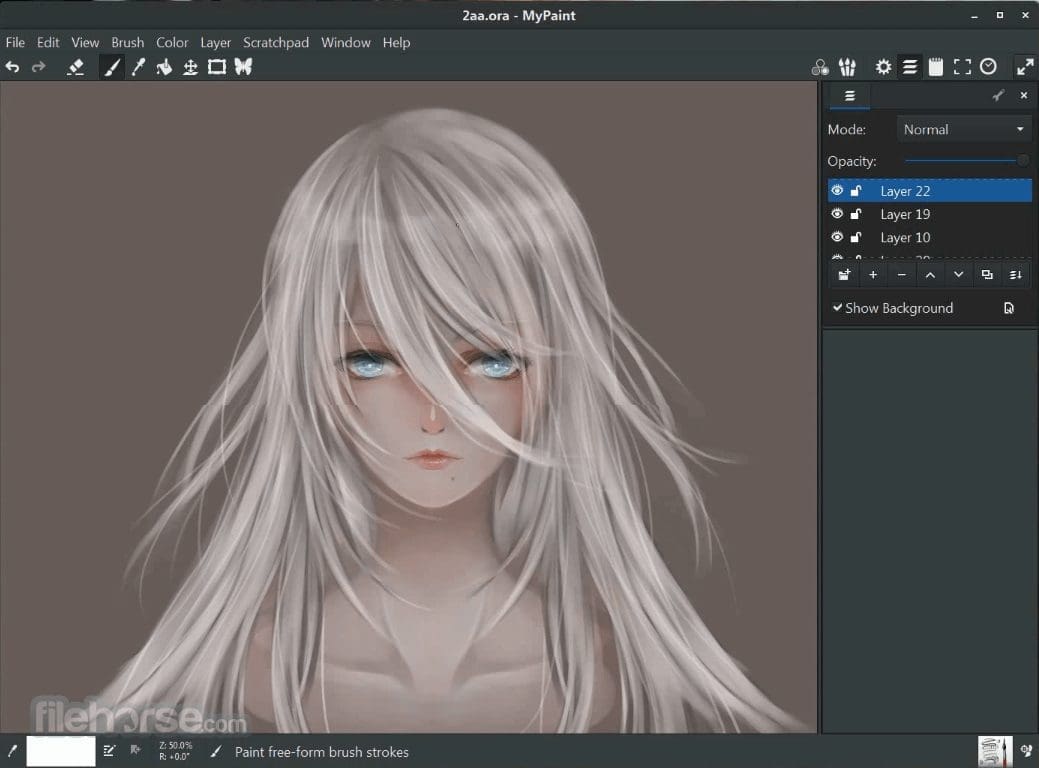The image size is (1039, 768).
Task: Activate the freehand Brush tool
Action: coord(112,66)
